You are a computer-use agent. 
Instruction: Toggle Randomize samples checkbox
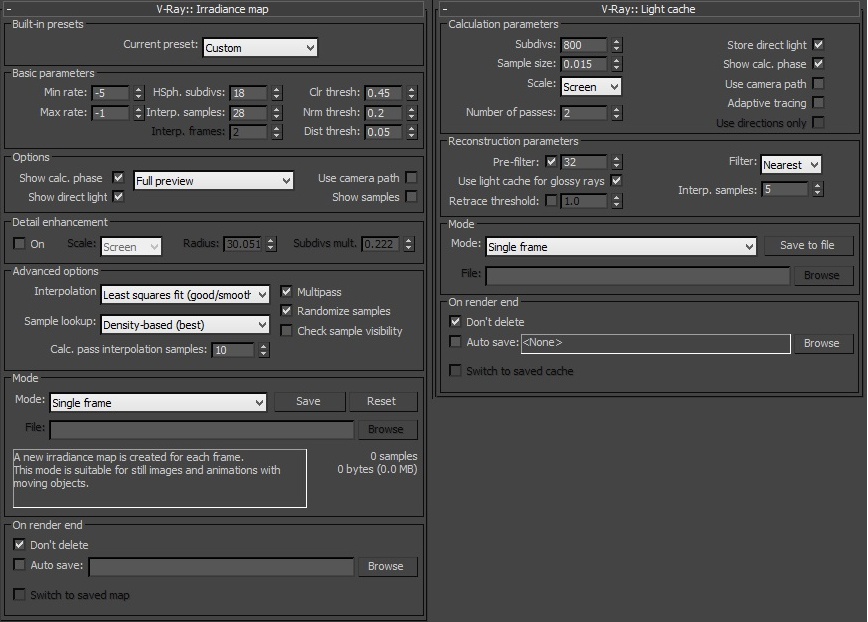click(286, 310)
